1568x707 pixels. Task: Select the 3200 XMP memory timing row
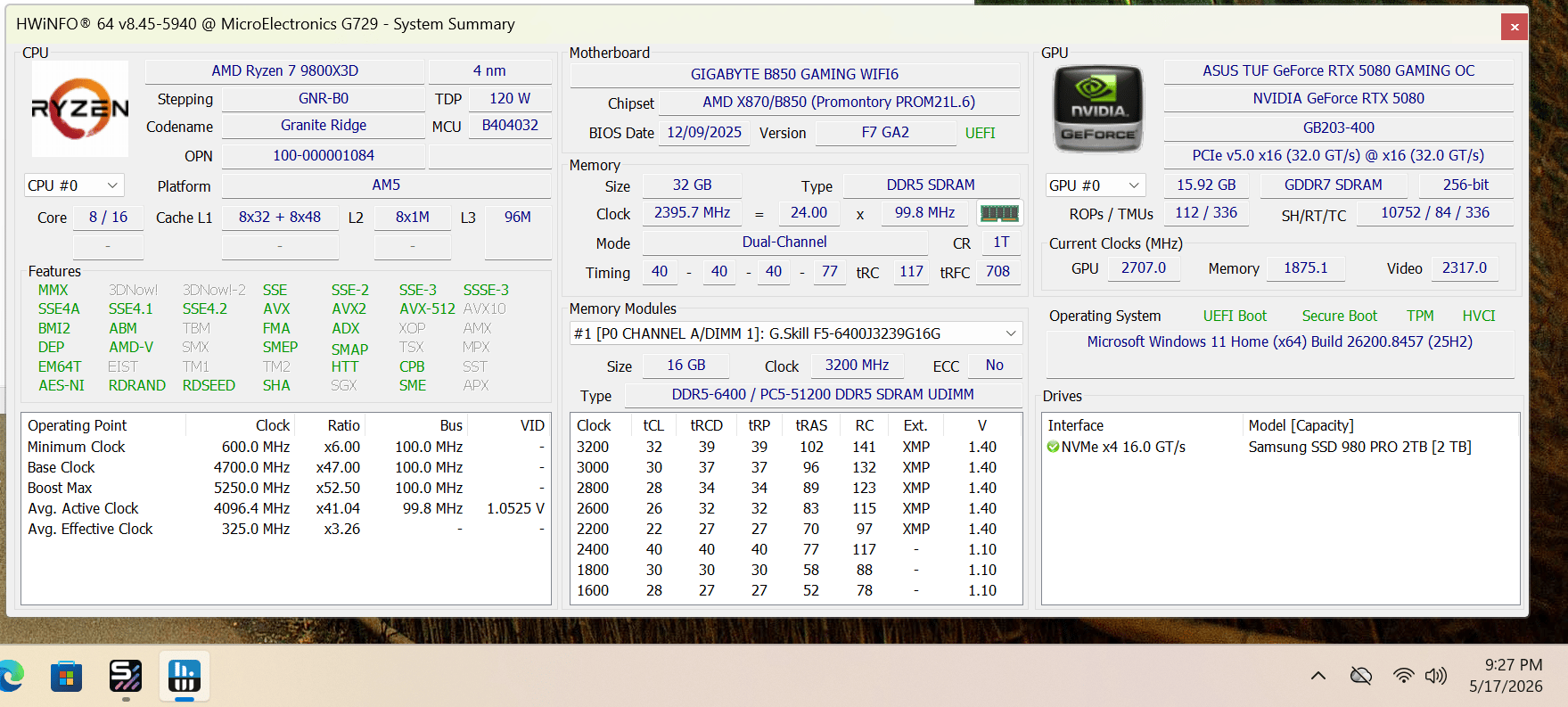(x=796, y=447)
